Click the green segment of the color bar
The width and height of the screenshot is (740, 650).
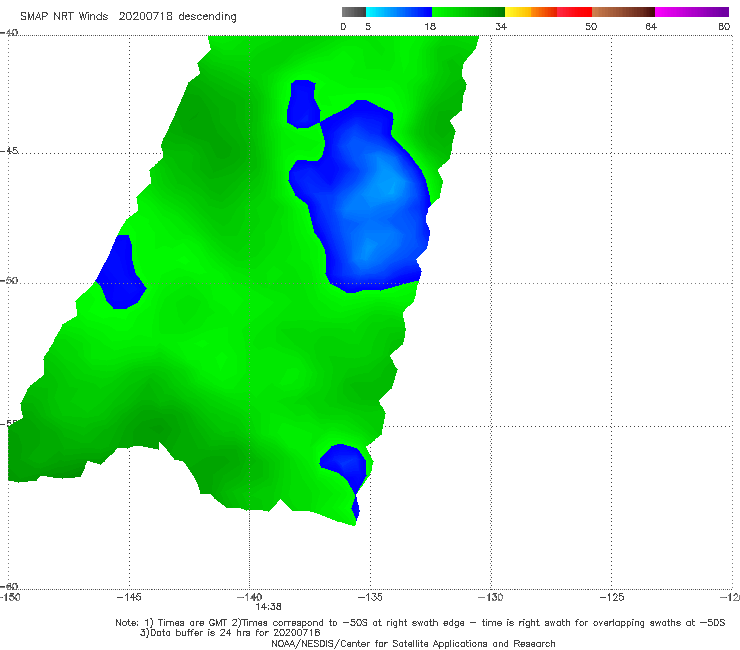[468, 12]
